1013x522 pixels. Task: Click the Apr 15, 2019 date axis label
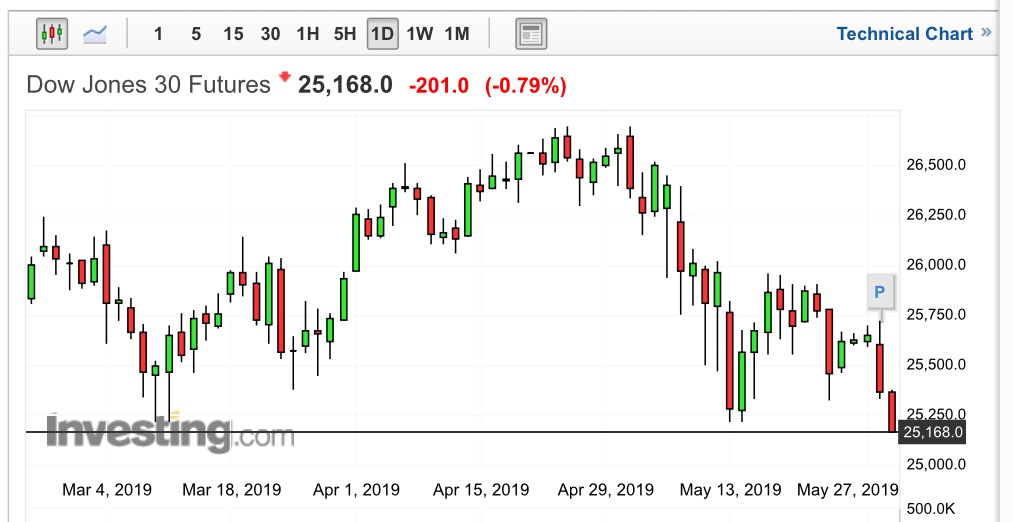481,490
